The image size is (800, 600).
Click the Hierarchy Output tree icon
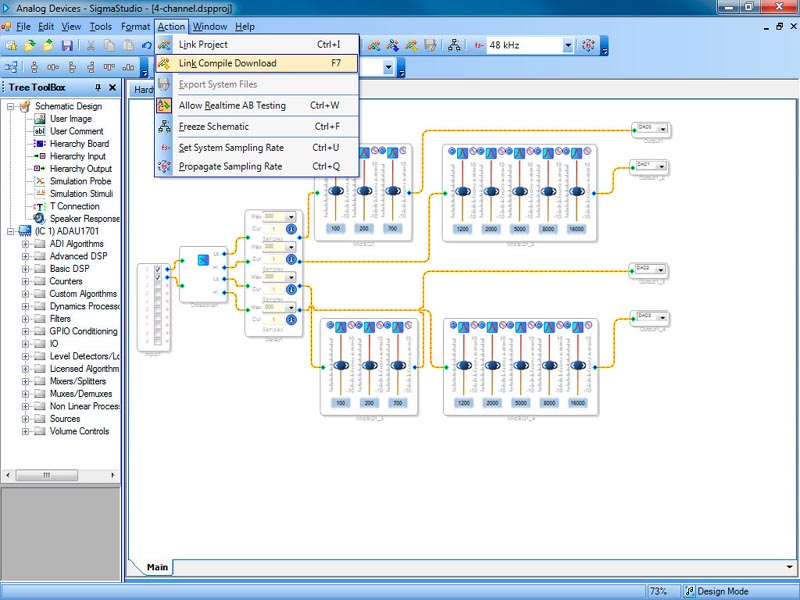tap(39, 169)
